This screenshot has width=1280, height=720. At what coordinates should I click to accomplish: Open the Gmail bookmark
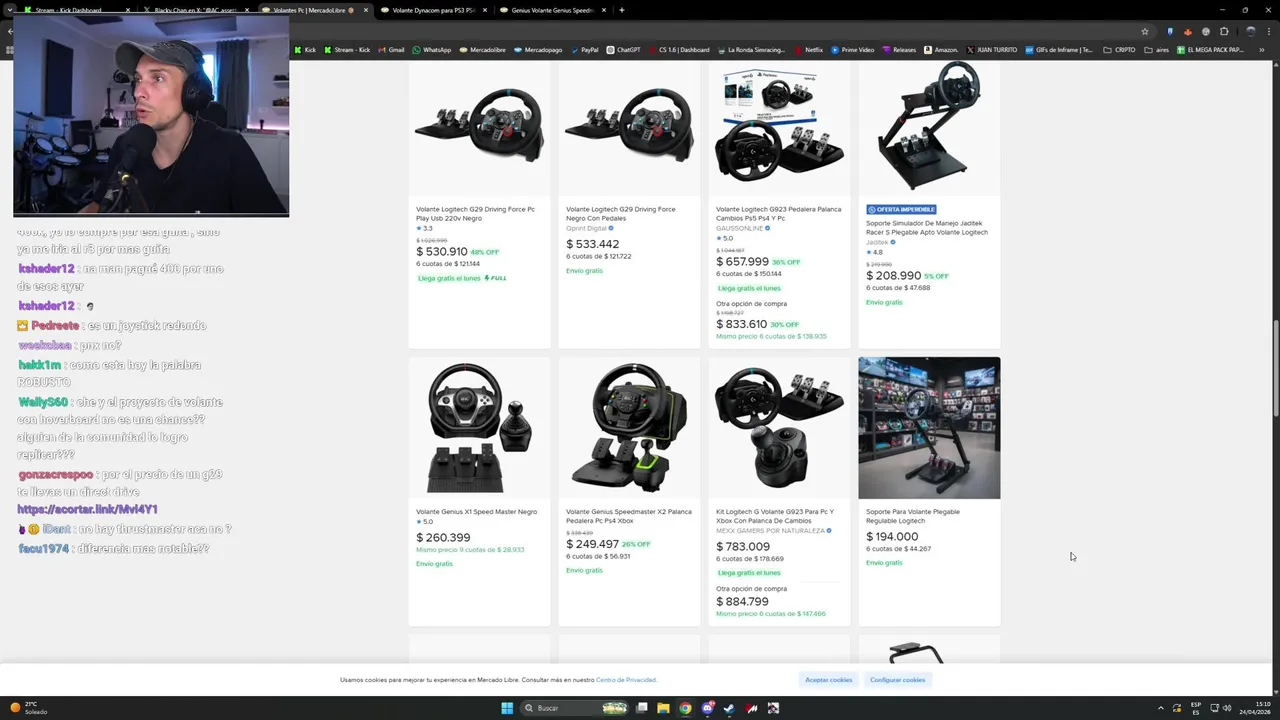(x=391, y=50)
